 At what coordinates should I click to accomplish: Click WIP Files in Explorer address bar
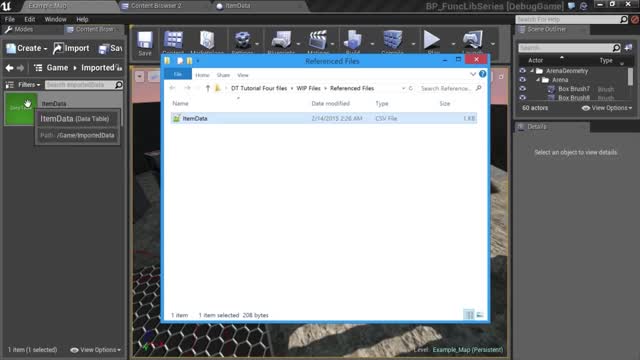coord(308,88)
